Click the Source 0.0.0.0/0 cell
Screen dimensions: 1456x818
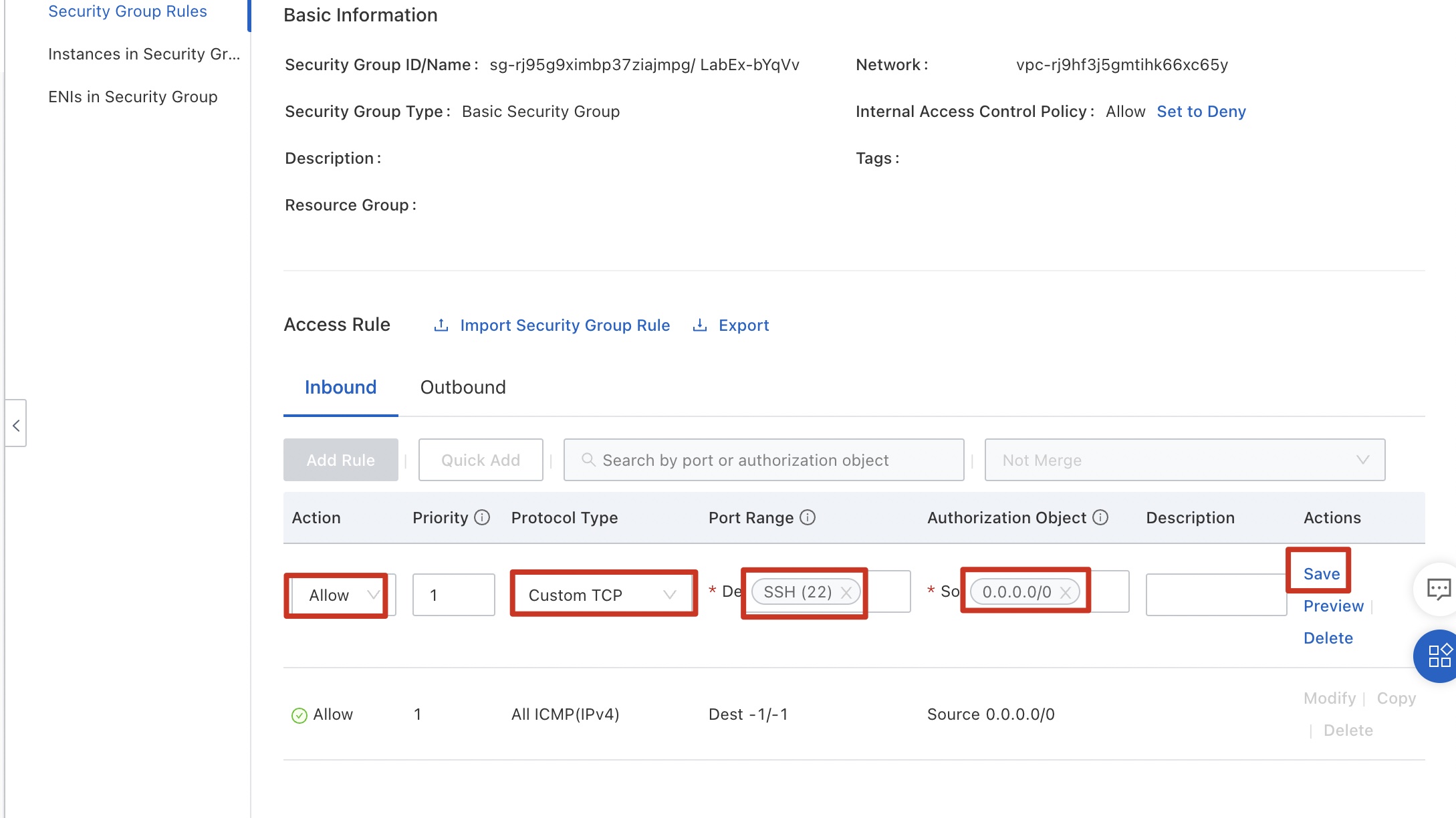pyautogui.click(x=991, y=714)
